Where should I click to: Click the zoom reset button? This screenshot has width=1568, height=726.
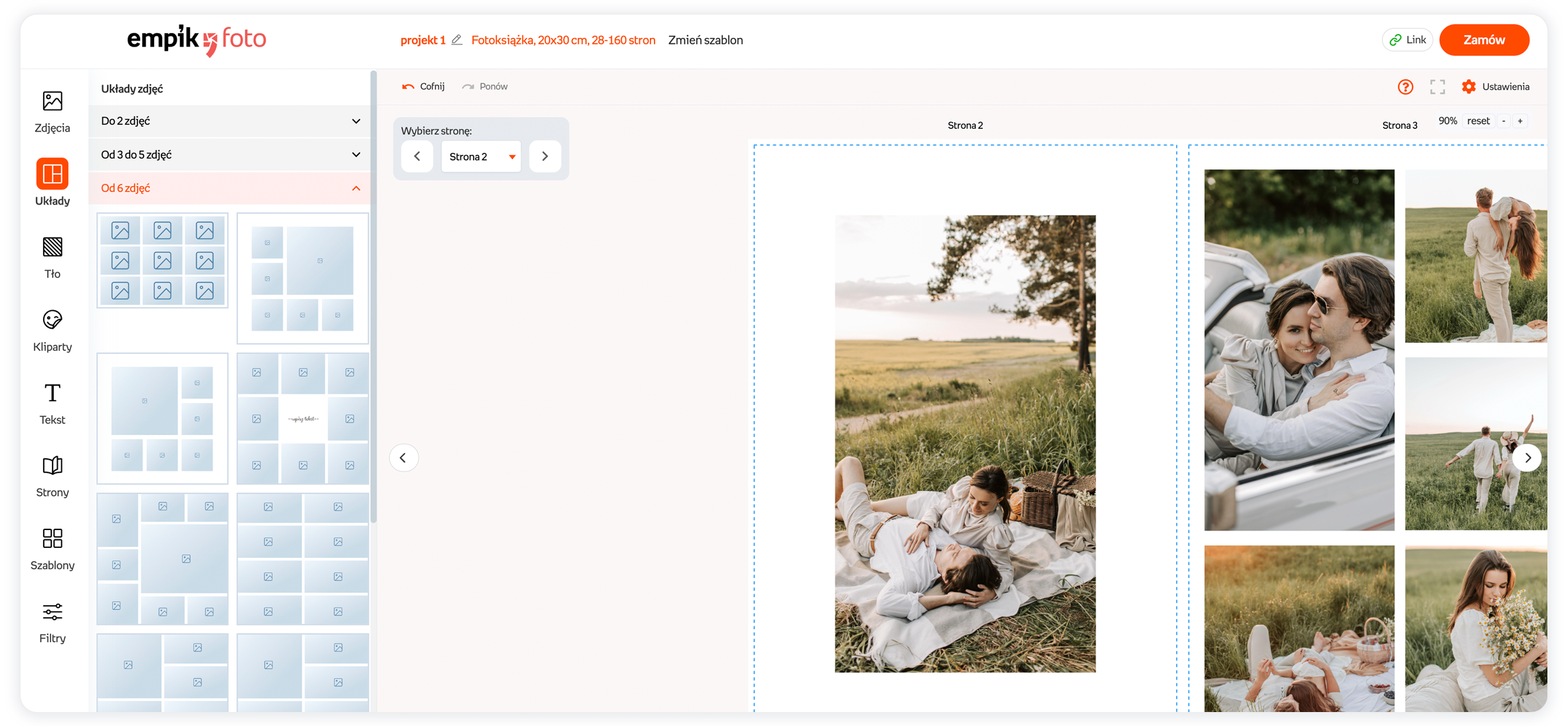pyautogui.click(x=1478, y=121)
